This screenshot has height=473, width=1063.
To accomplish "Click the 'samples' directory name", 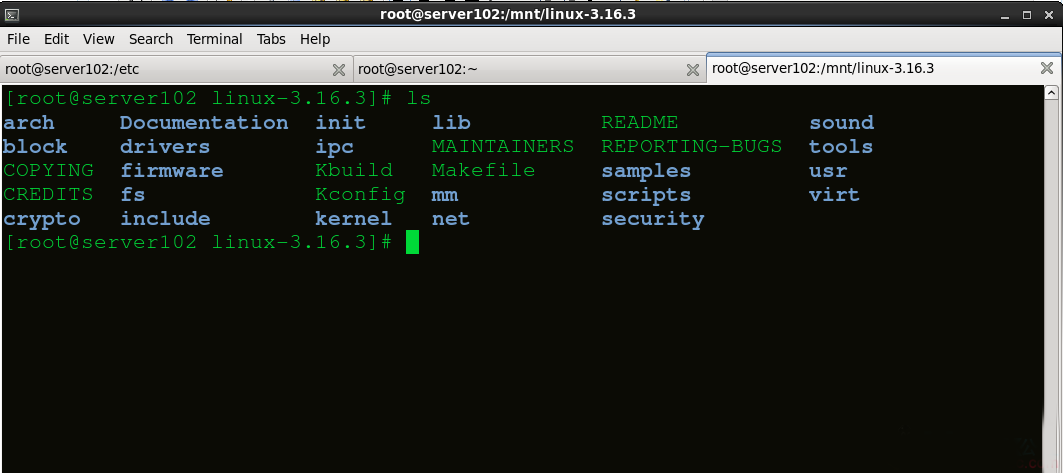I will click(x=646, y=171).
